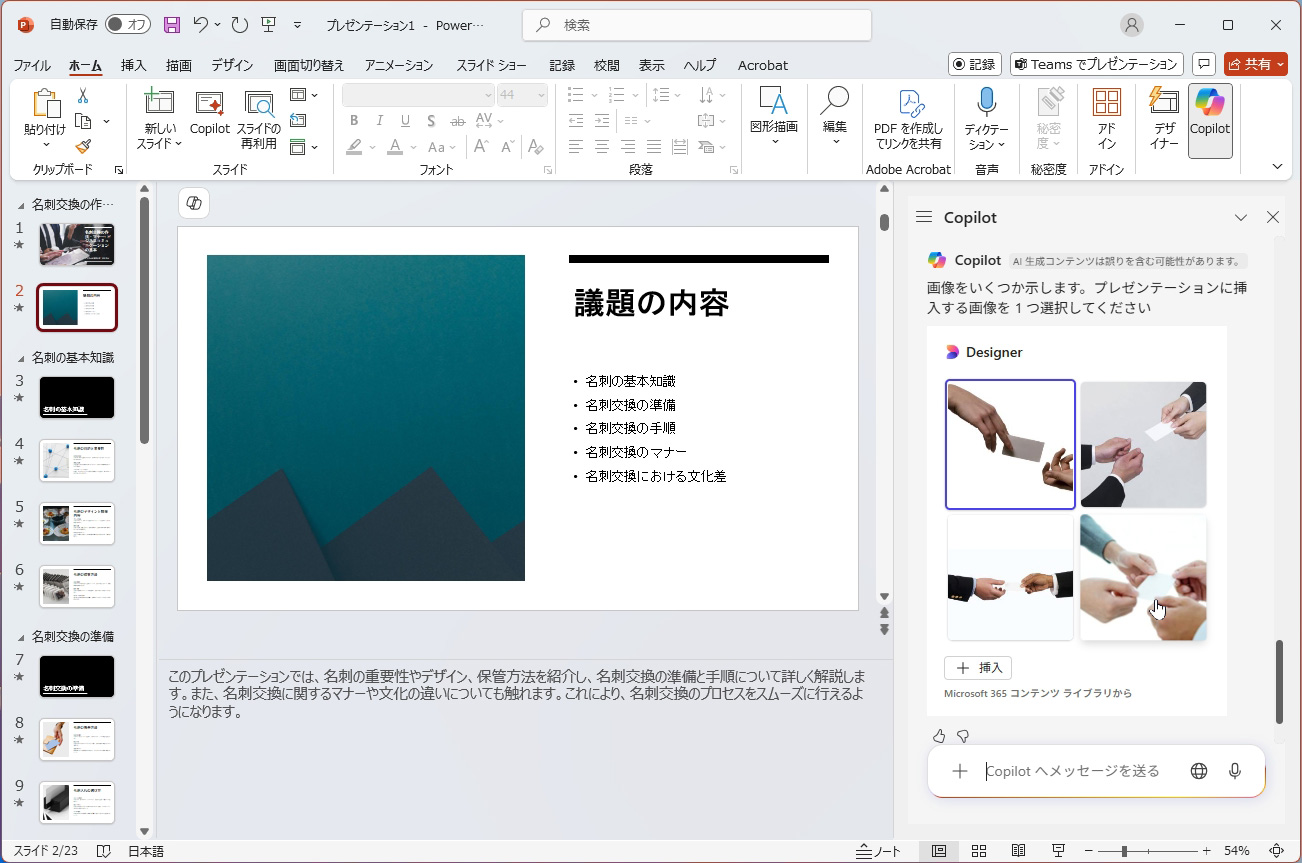This screenshot has width=1302, height=863.
Task: Click the Format Painter brush icon
Action: click(x=83, y=147)
